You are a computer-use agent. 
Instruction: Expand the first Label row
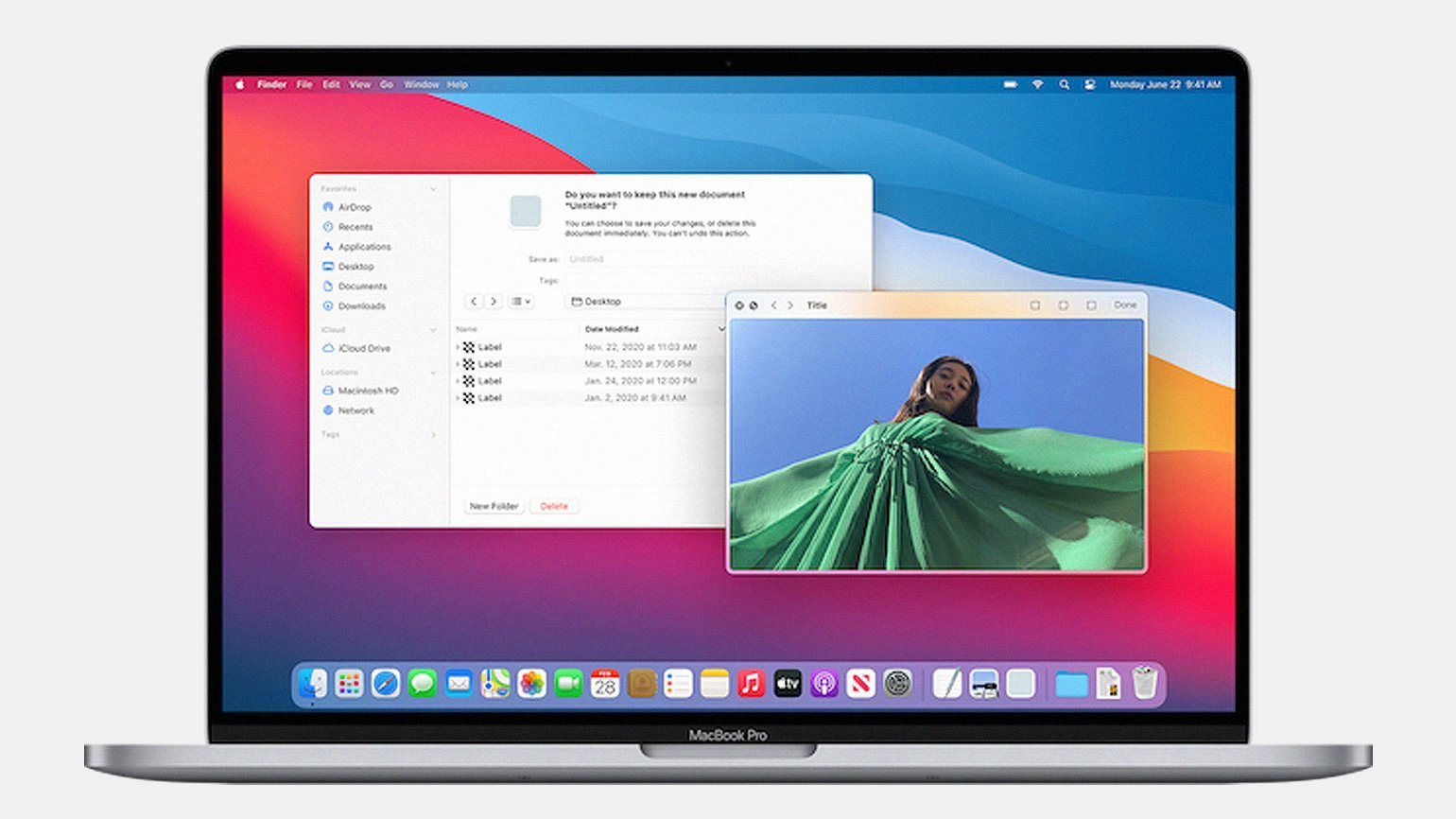point(458,348)
